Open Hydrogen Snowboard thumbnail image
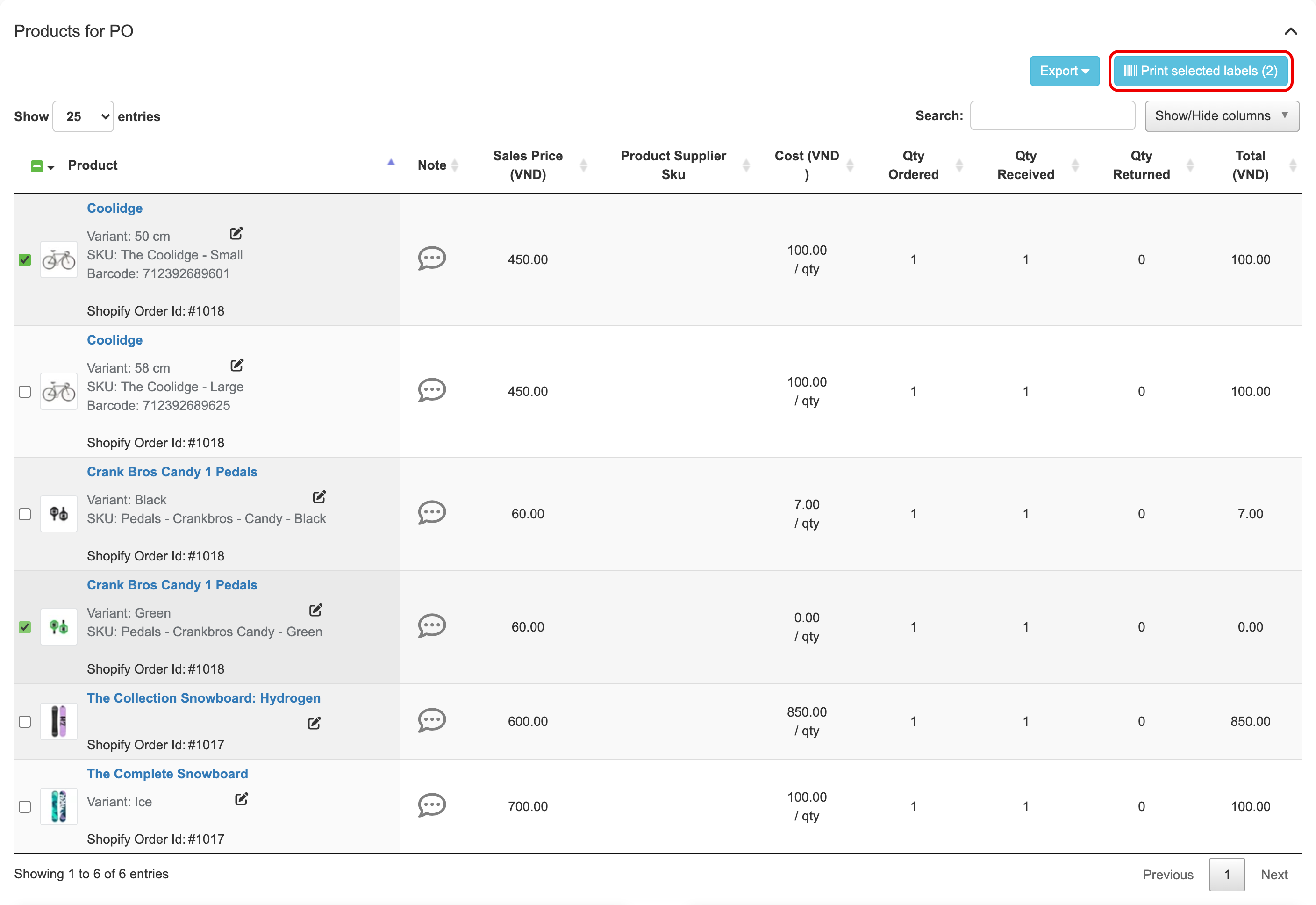 pyautogui.click(x=58, y=721)
